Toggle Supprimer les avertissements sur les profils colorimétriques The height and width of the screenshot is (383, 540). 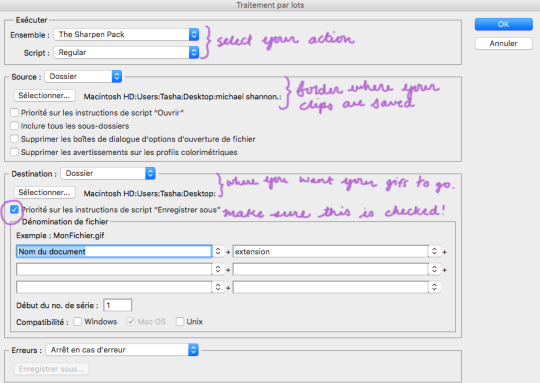pos(14,152)
